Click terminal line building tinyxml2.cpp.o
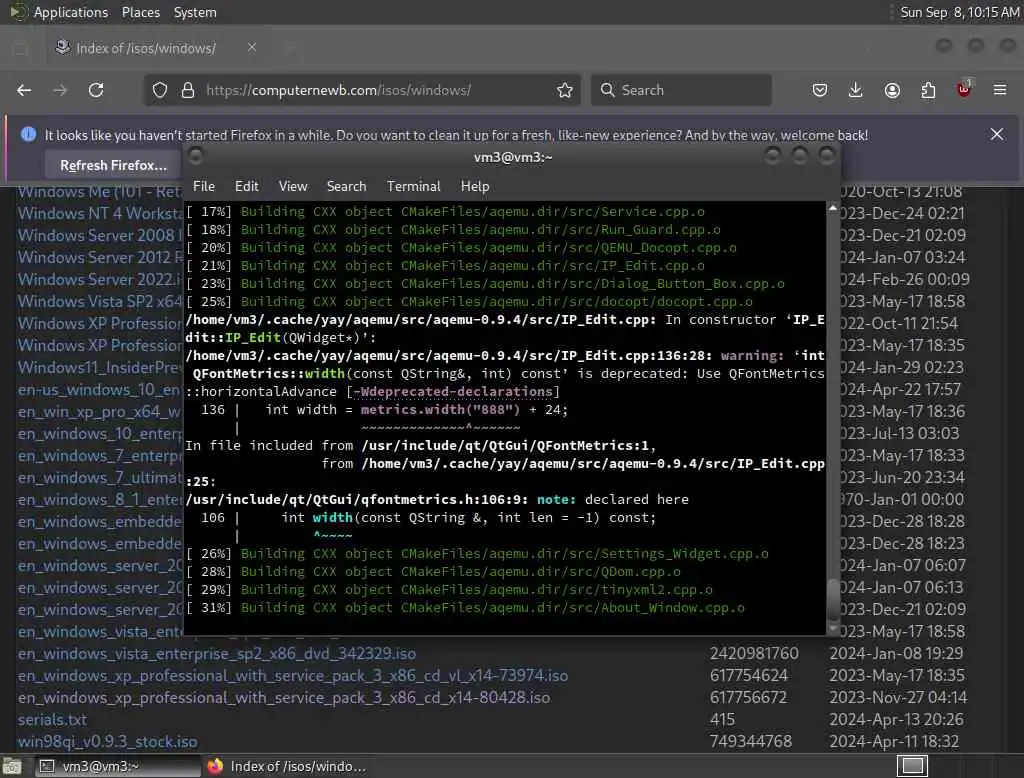The height and width of the screenshot is (778, 1024). [x=449, y=589]
